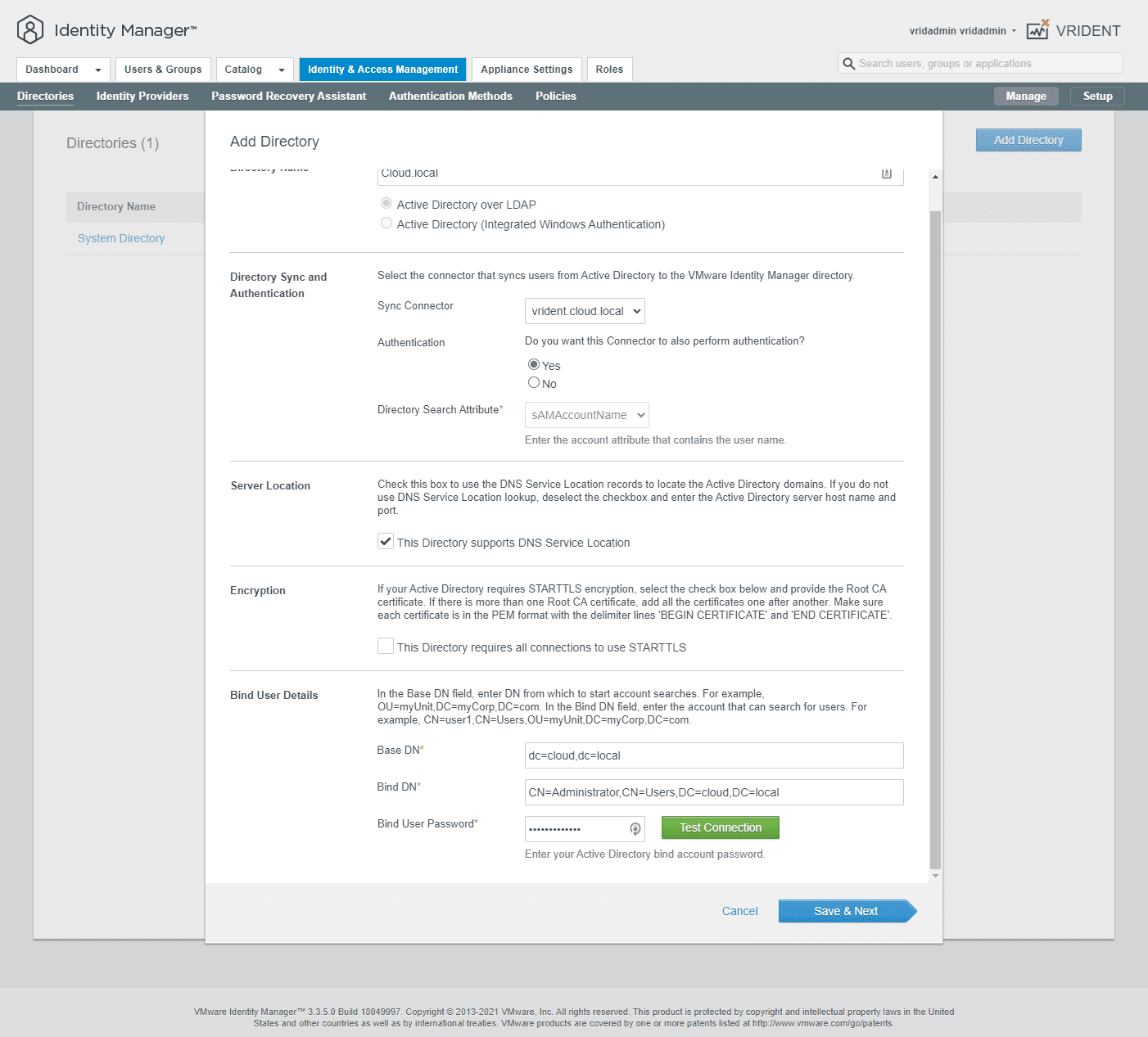Image resolution: width=1148 pixels, height=1037 pixels.
Task: Click Save & Next button
Action: point(847,911)
